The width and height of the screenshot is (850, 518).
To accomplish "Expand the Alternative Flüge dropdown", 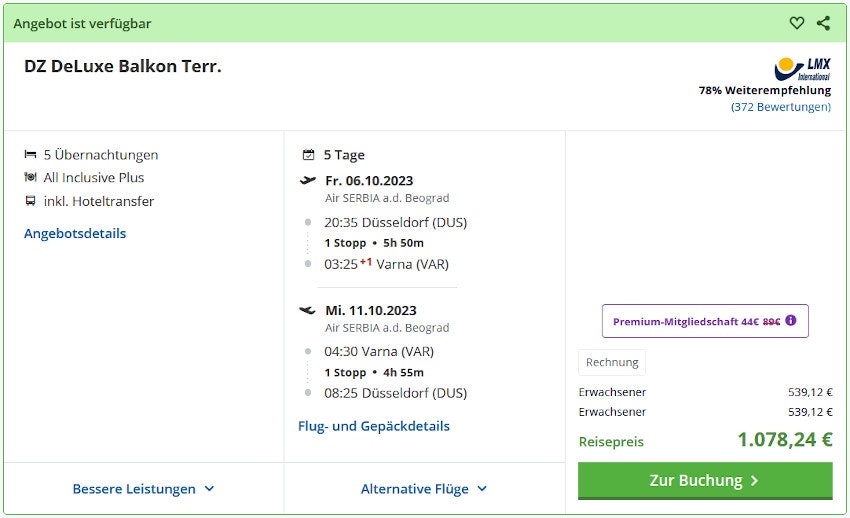I will point(424,489).
